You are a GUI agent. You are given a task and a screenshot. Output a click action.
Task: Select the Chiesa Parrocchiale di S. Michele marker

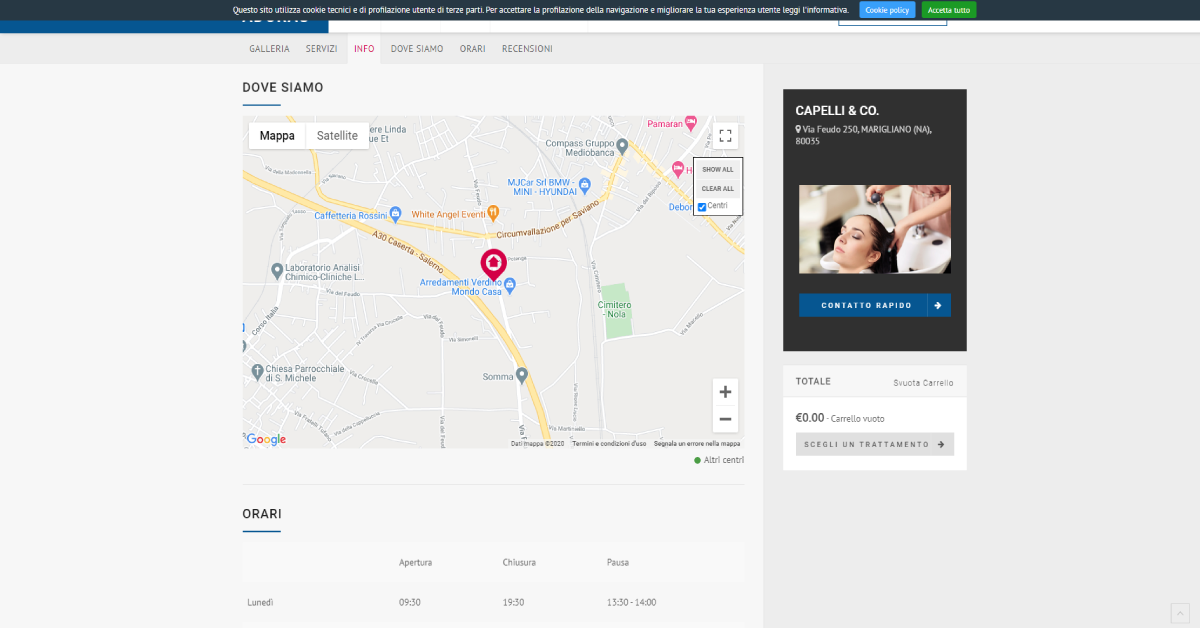(x=256, y=372)
